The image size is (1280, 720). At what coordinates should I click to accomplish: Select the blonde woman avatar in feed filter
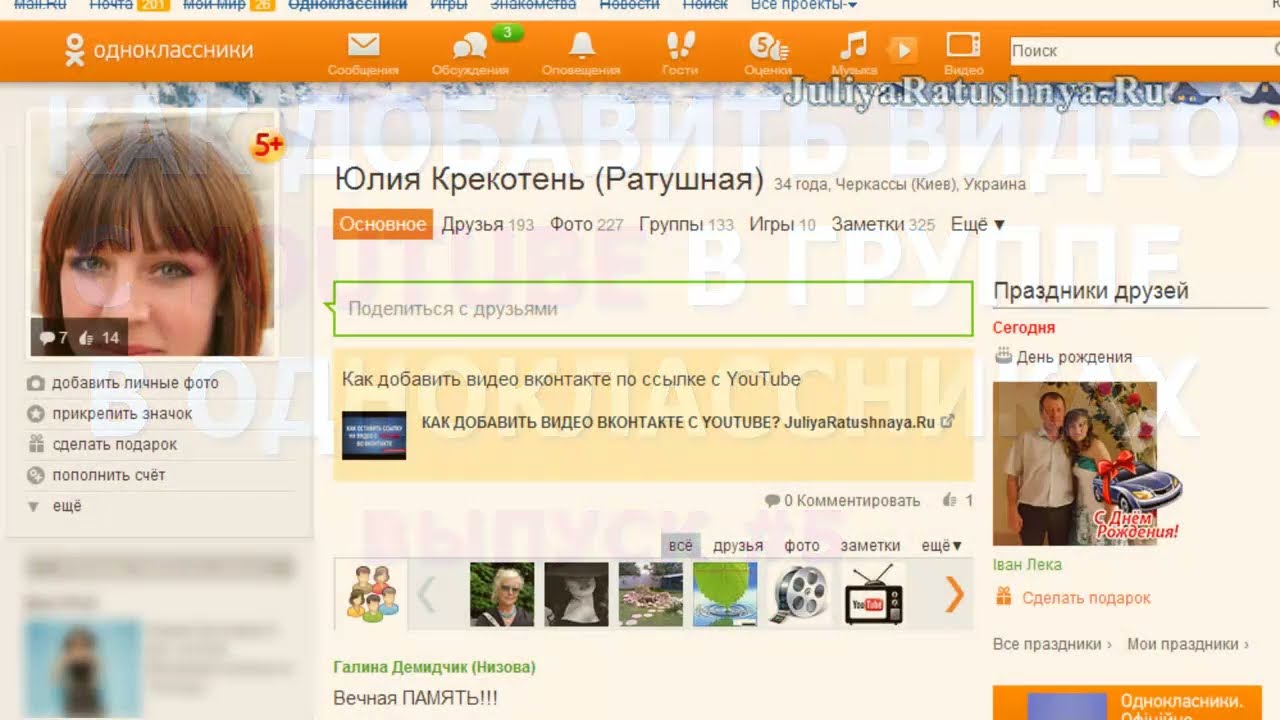[502, 594]
